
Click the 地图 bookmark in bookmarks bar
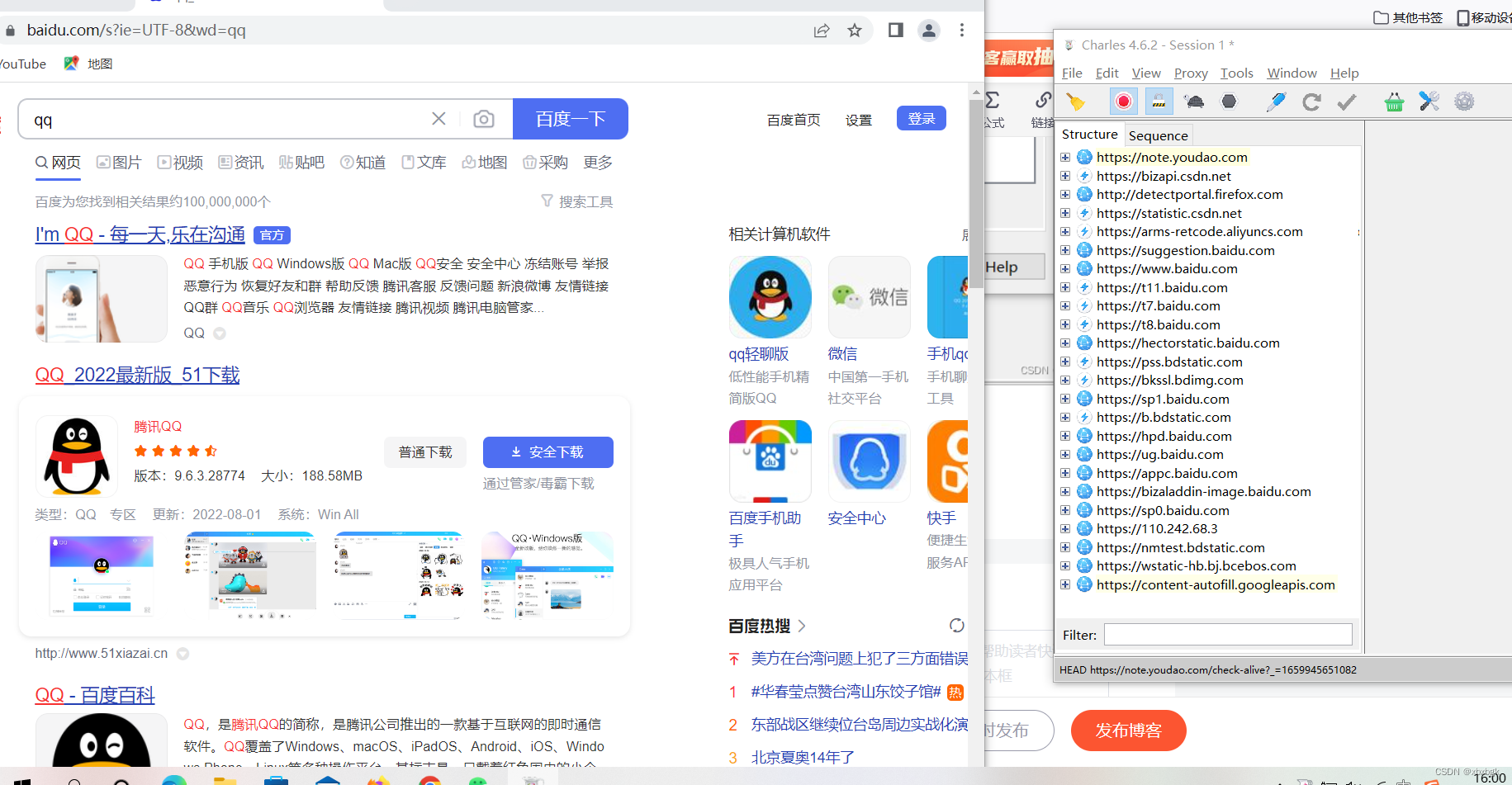point(89,64)
